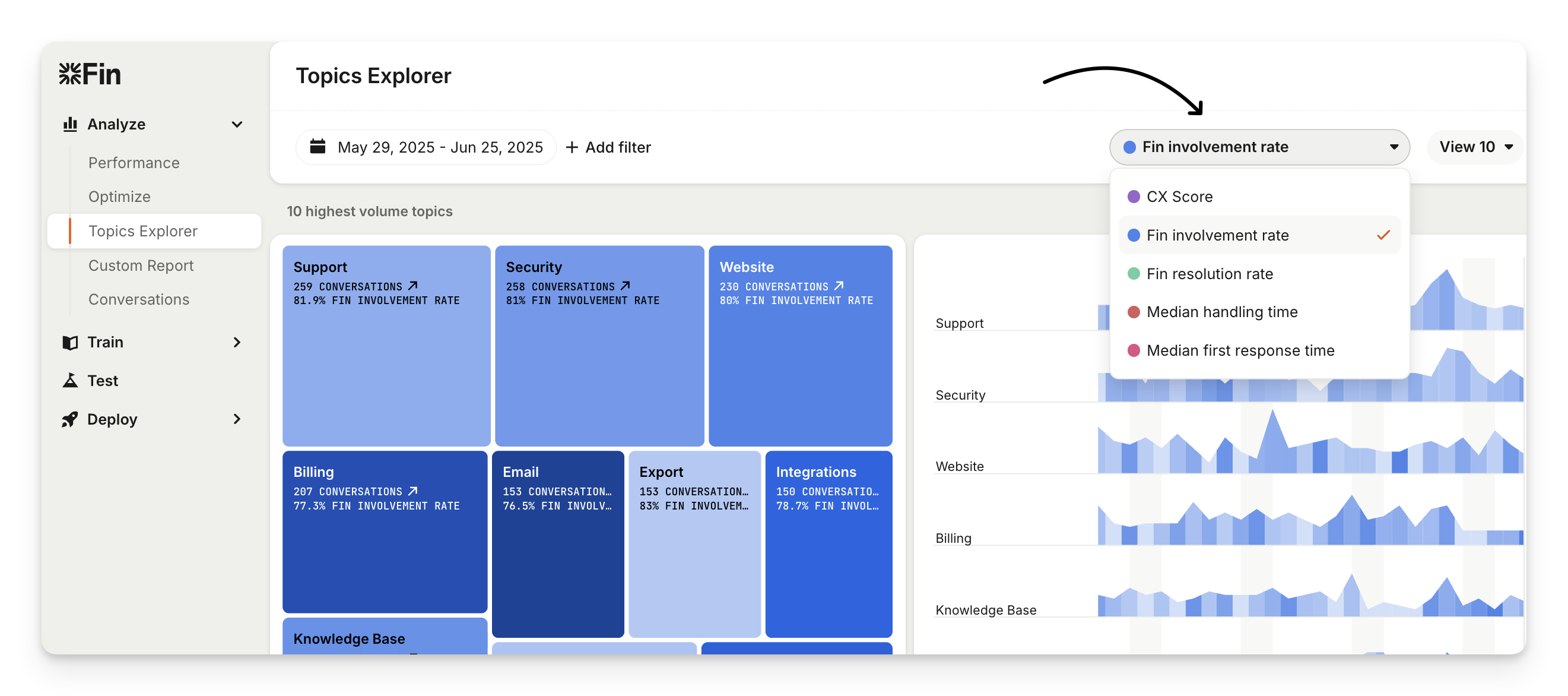1568x696 pixels.
Task: Open the View 10 dropdown
Action: click(x=1475, y=147)
